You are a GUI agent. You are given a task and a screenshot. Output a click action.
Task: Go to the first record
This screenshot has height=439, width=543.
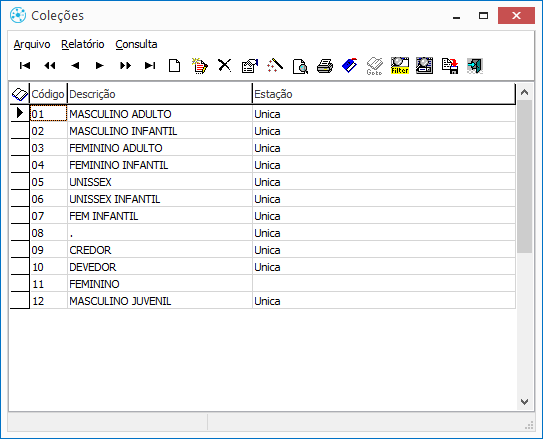click(x=25, y=65)
